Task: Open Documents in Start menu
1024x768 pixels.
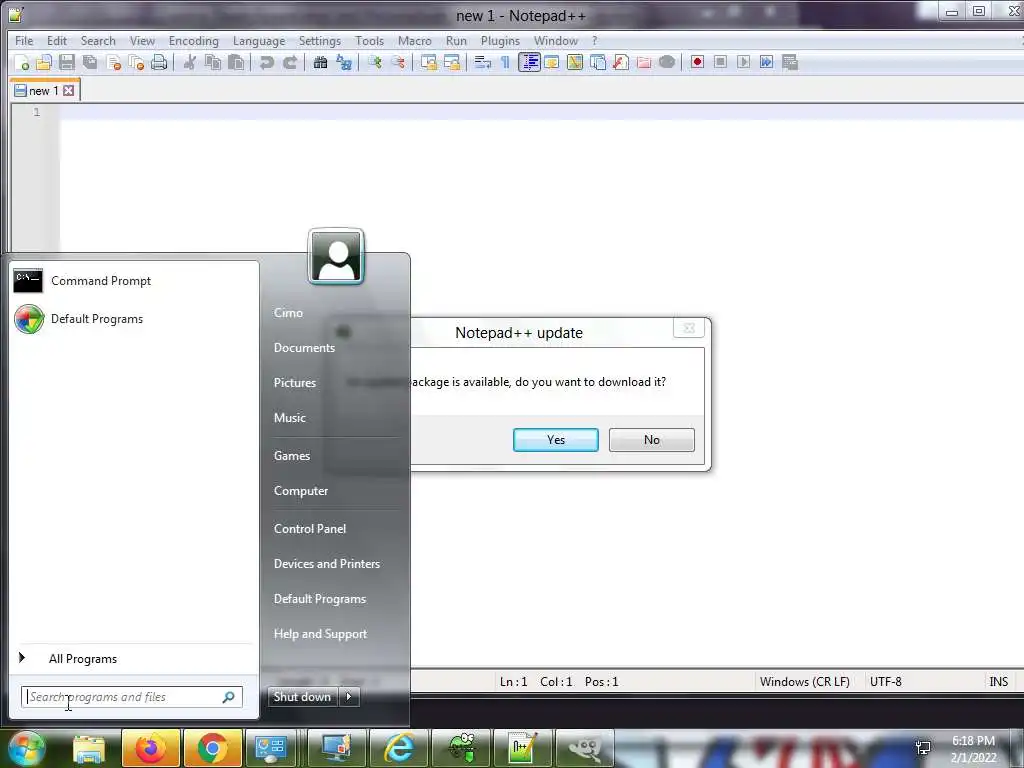Action: (x=304, y=348)
